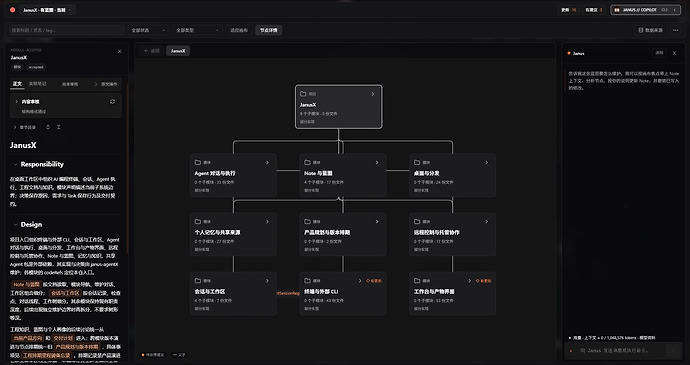Expand the 内容审核 panel chevron
Viewport: 690px width, 365px height.
tap(17, 102)
